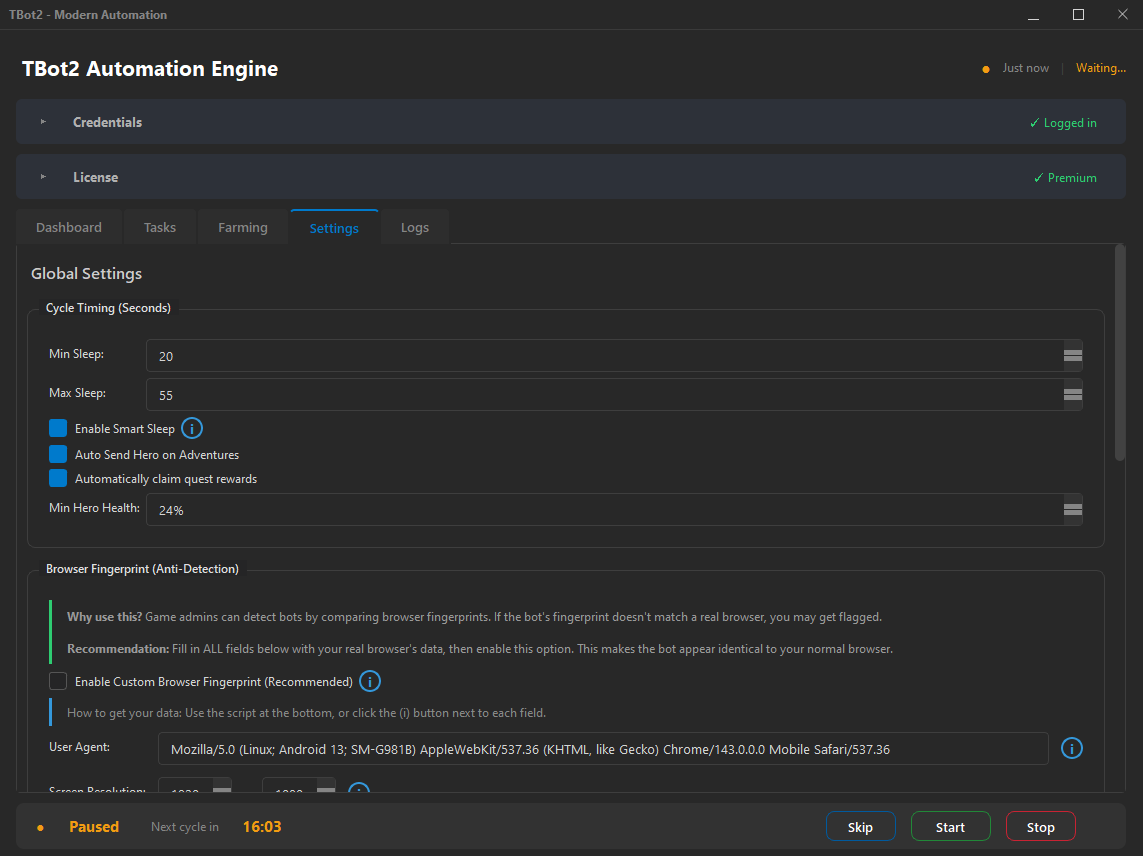The width and height of the screenshot is (1143, 856).
Task: Click the Paused status dot in the bottom bar
Action: pos(40,826)
